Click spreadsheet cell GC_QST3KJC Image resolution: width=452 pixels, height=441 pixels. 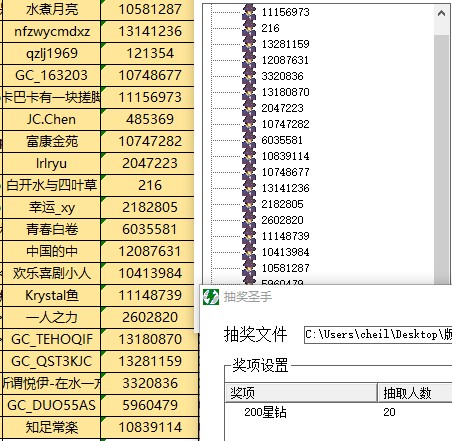[51, 361]
